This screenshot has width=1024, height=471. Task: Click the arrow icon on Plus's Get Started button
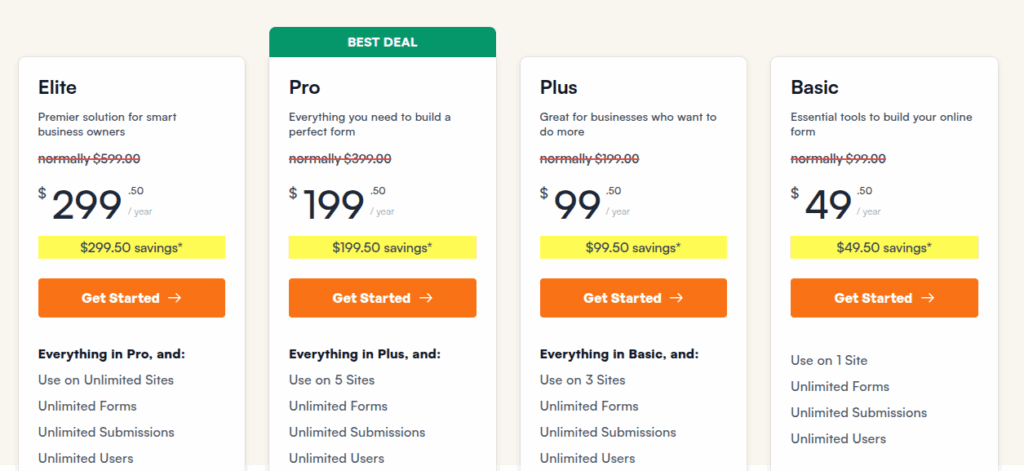pos(677,298)
